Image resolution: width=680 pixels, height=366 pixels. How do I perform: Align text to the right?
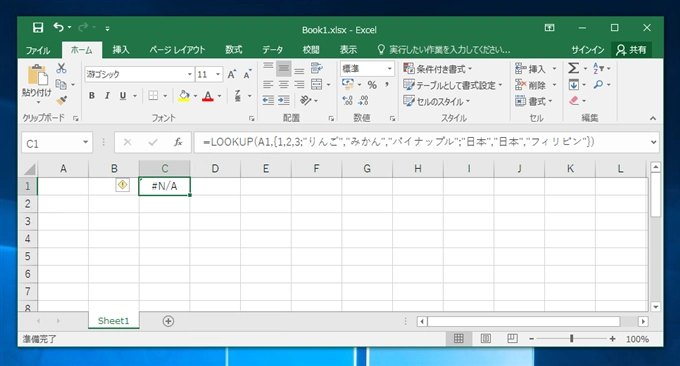coord(299,84)
